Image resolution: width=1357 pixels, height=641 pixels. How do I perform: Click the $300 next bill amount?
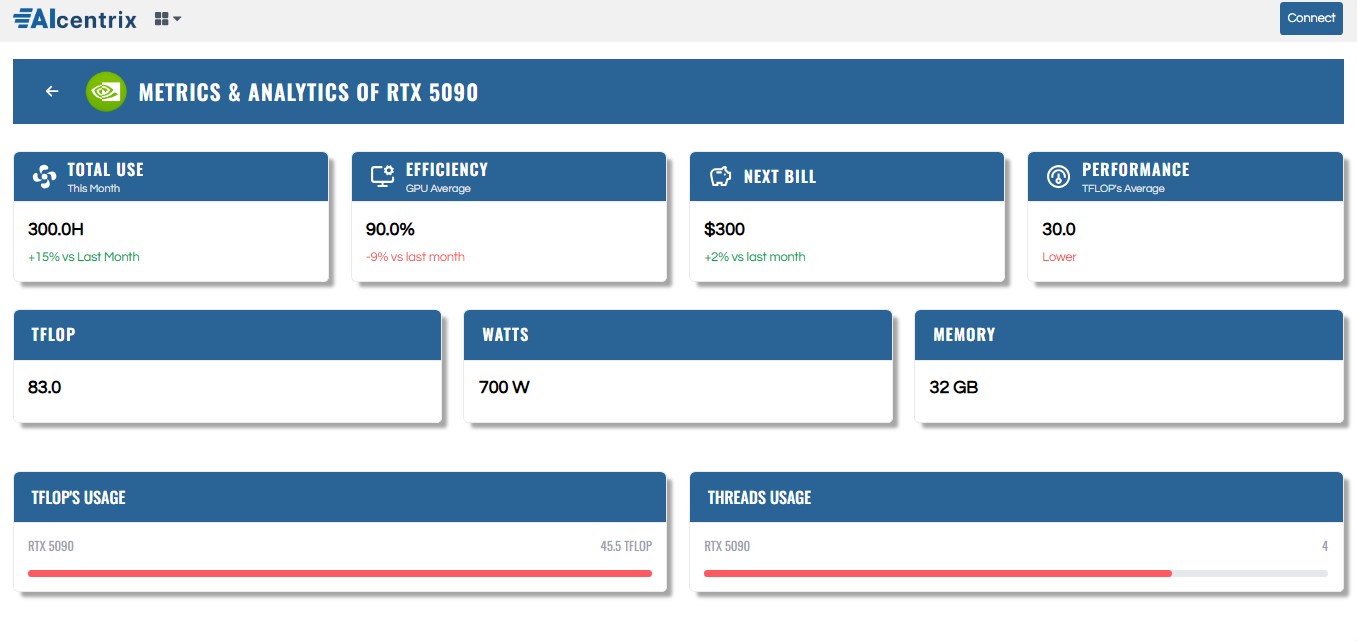(x=725, y=229)
